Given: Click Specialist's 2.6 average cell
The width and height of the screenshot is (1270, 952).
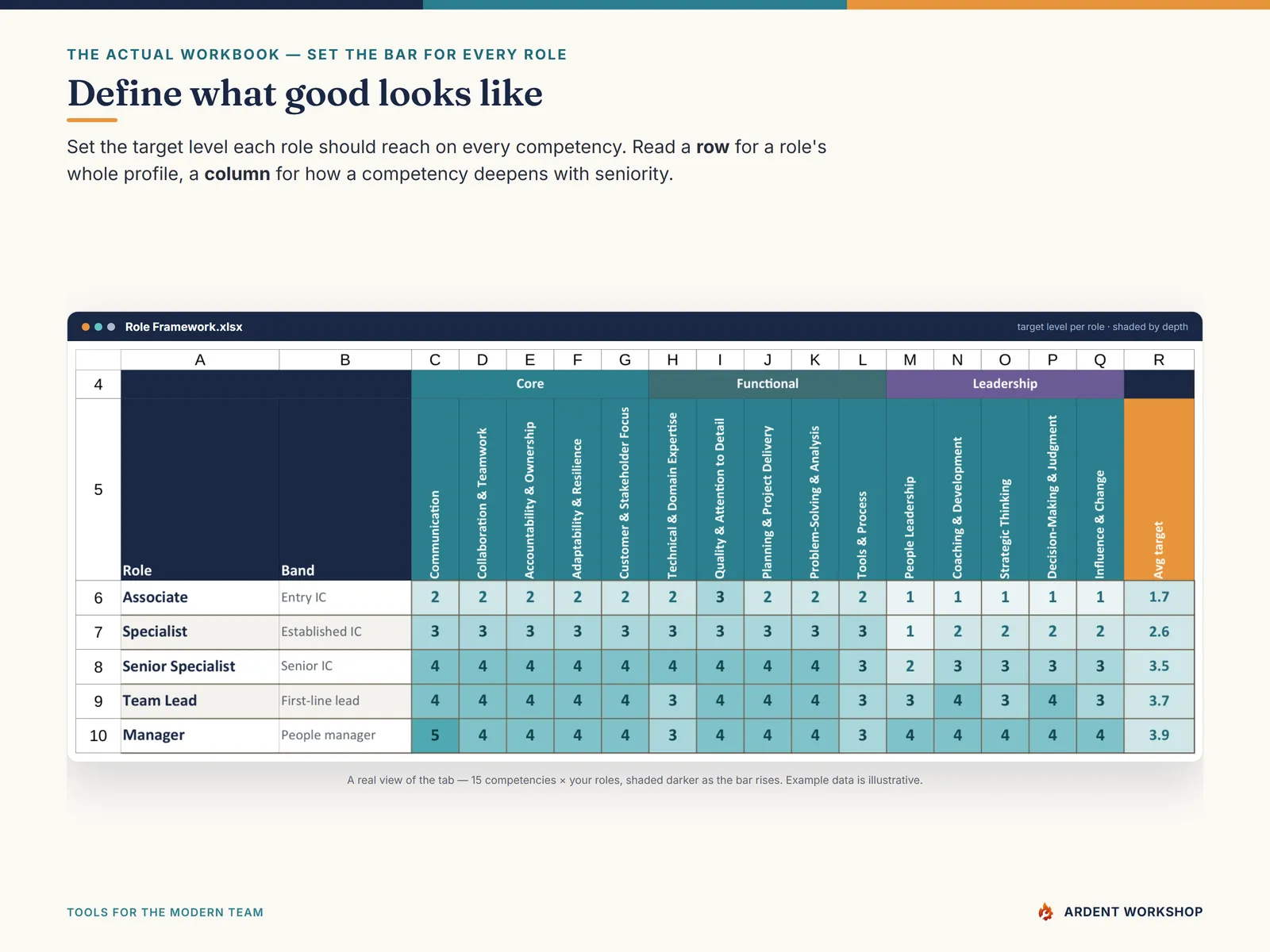Looking at the screenshot, I should click(1159, 631).
